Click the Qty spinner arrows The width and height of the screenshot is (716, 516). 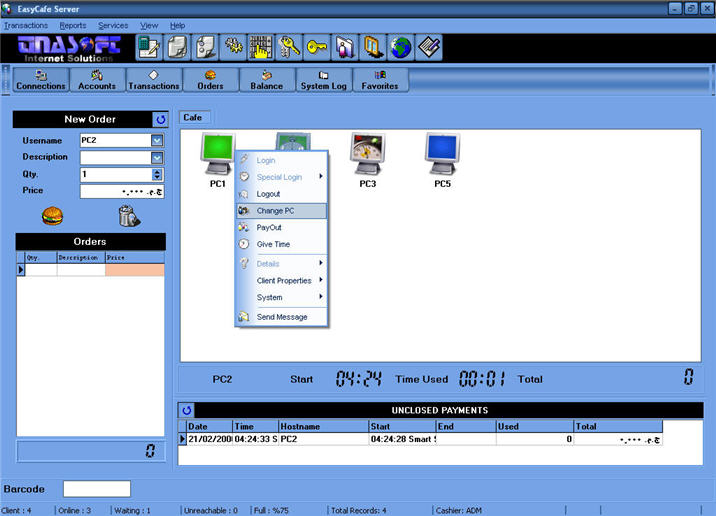[x=157, y=174]
